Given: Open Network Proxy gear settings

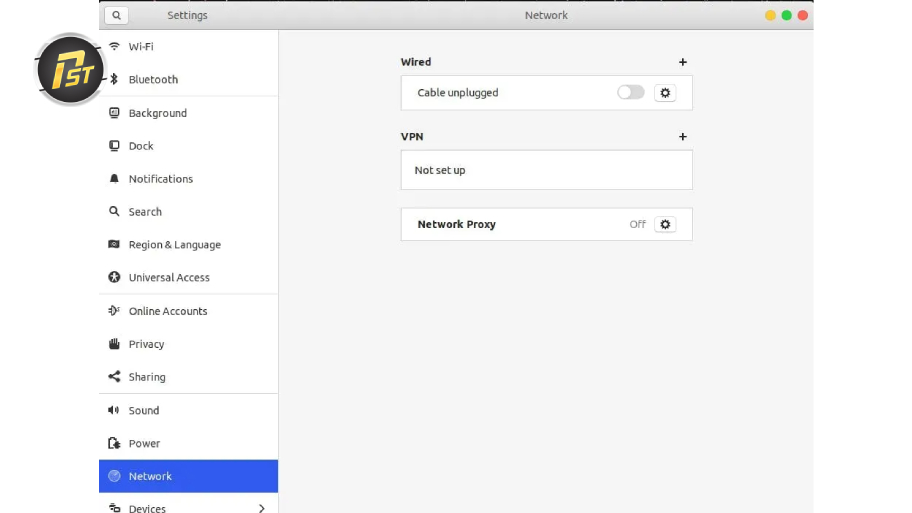Looking at the screenshot, I should click(665, 225).
